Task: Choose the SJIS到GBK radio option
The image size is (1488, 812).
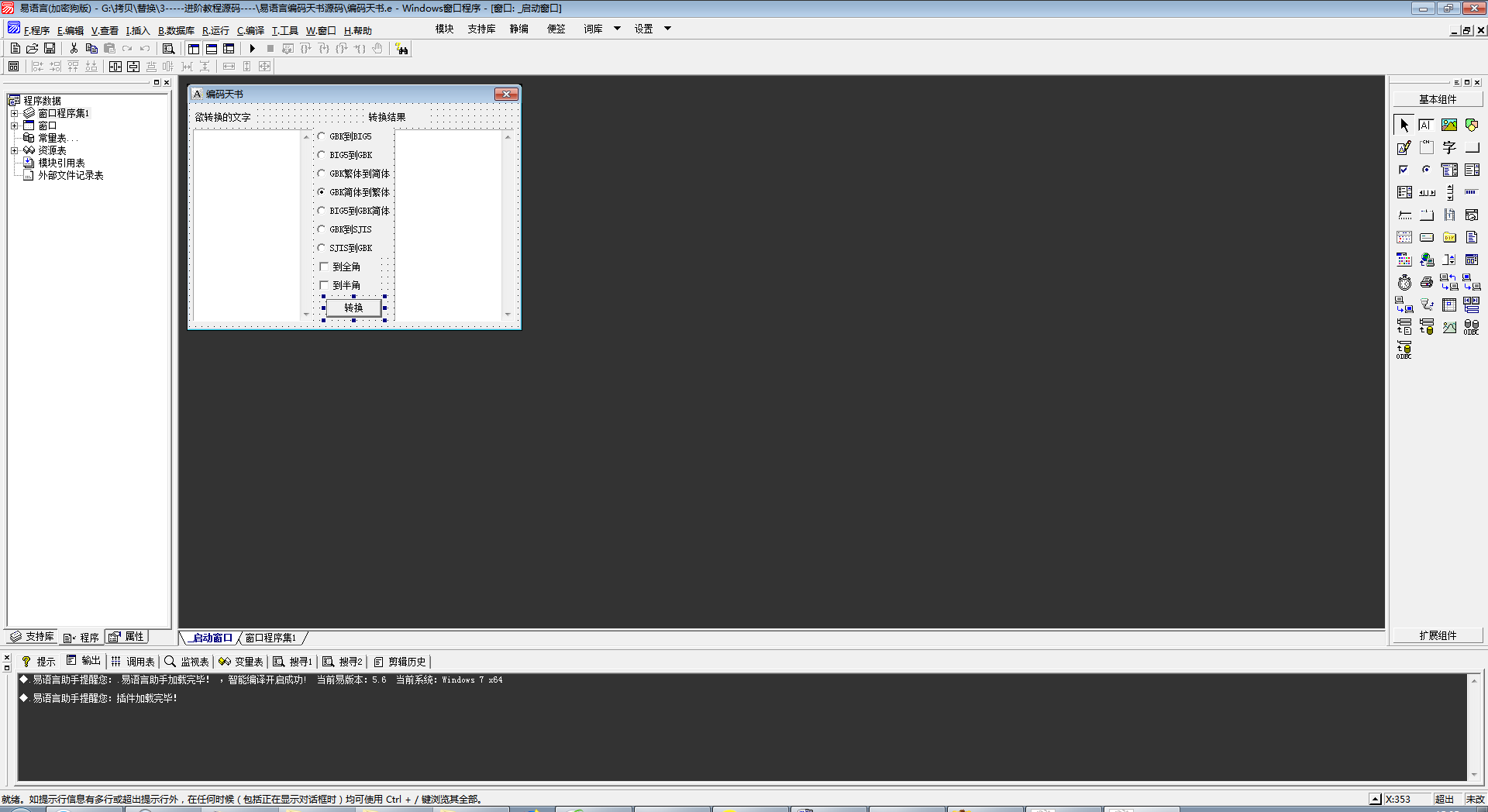Action: pyautogui.click(x=322, y=248)
